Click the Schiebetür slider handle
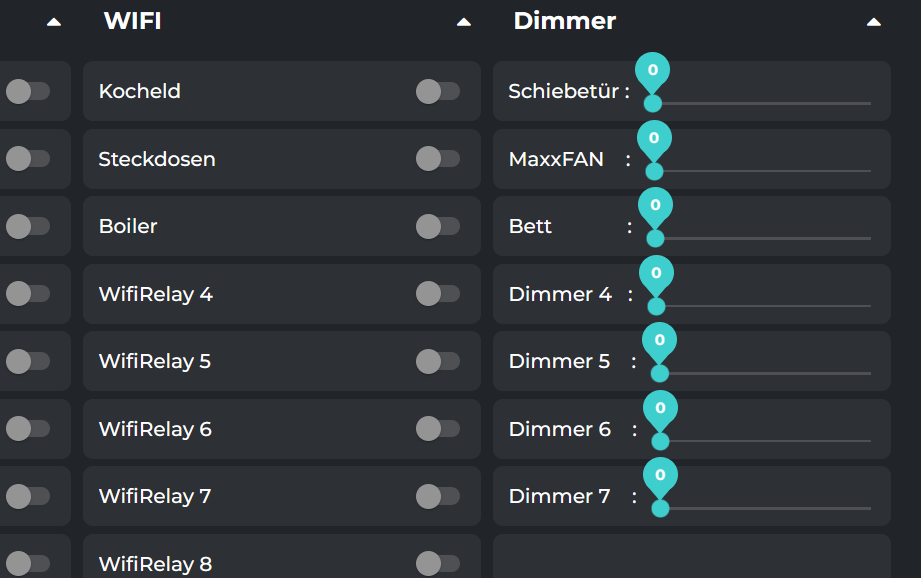This screenshot has width=921, height=578. 652,103
